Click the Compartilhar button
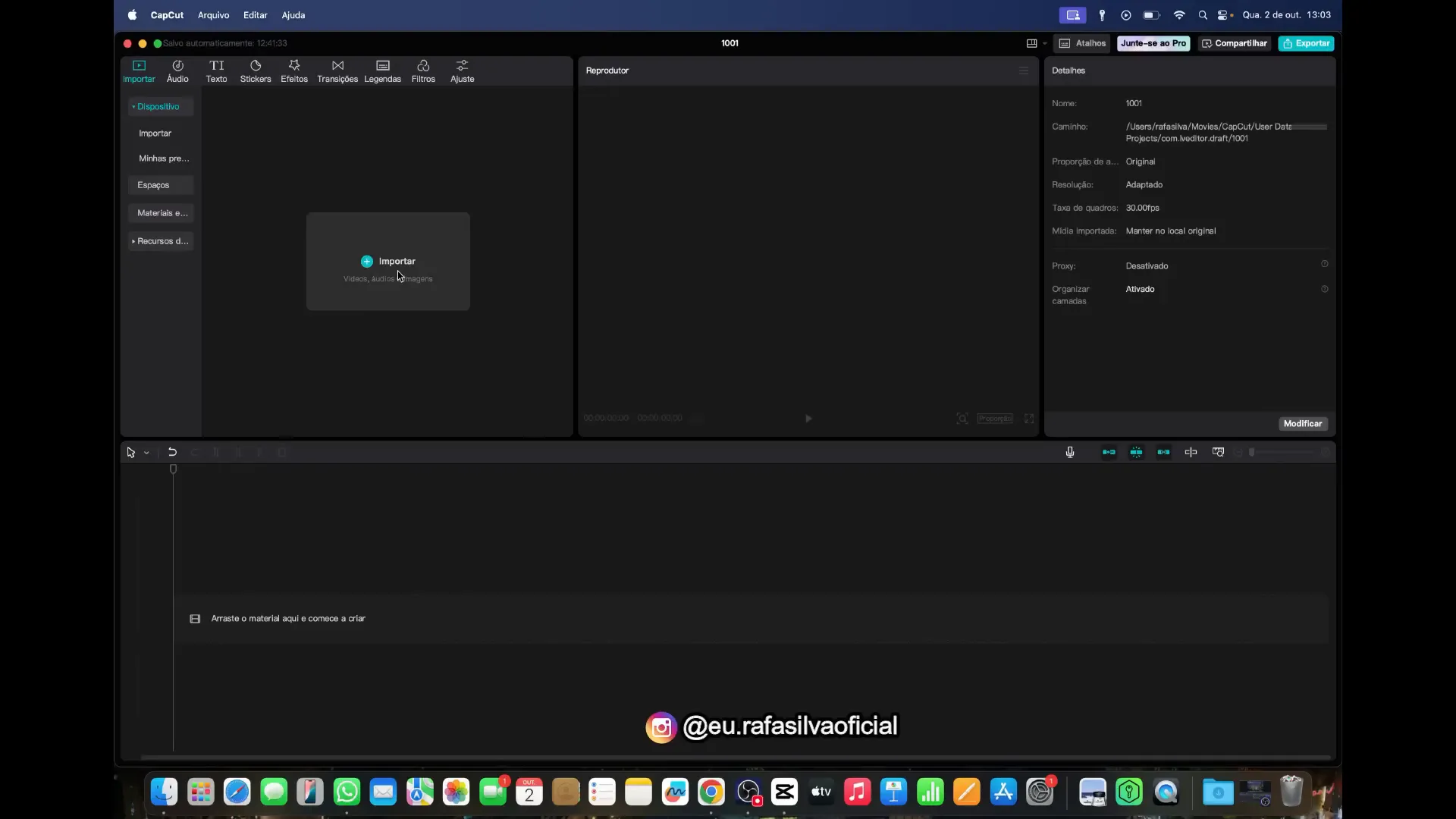This screenshot has height=819, width=1456. pyautogui.click(x=1235, y=43)
